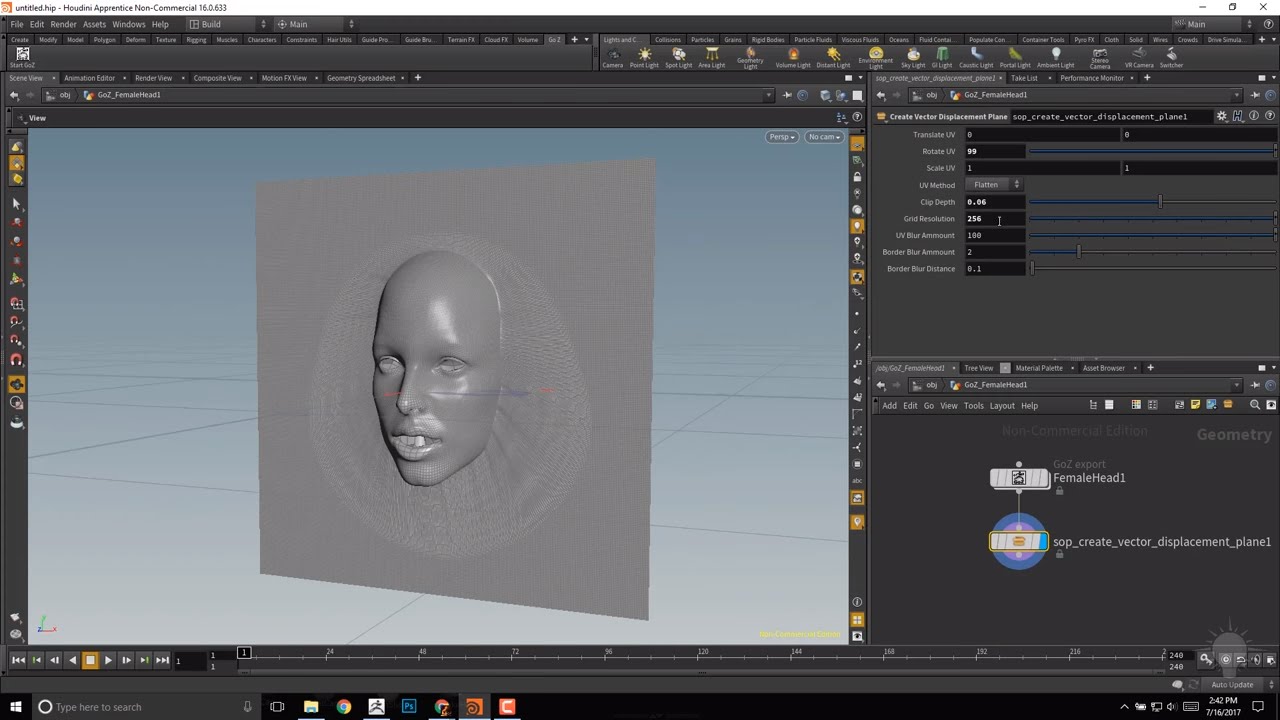Screen dimensions: 1280x720
Task: Open the Render menu
Action: click(x=63, y=24)
